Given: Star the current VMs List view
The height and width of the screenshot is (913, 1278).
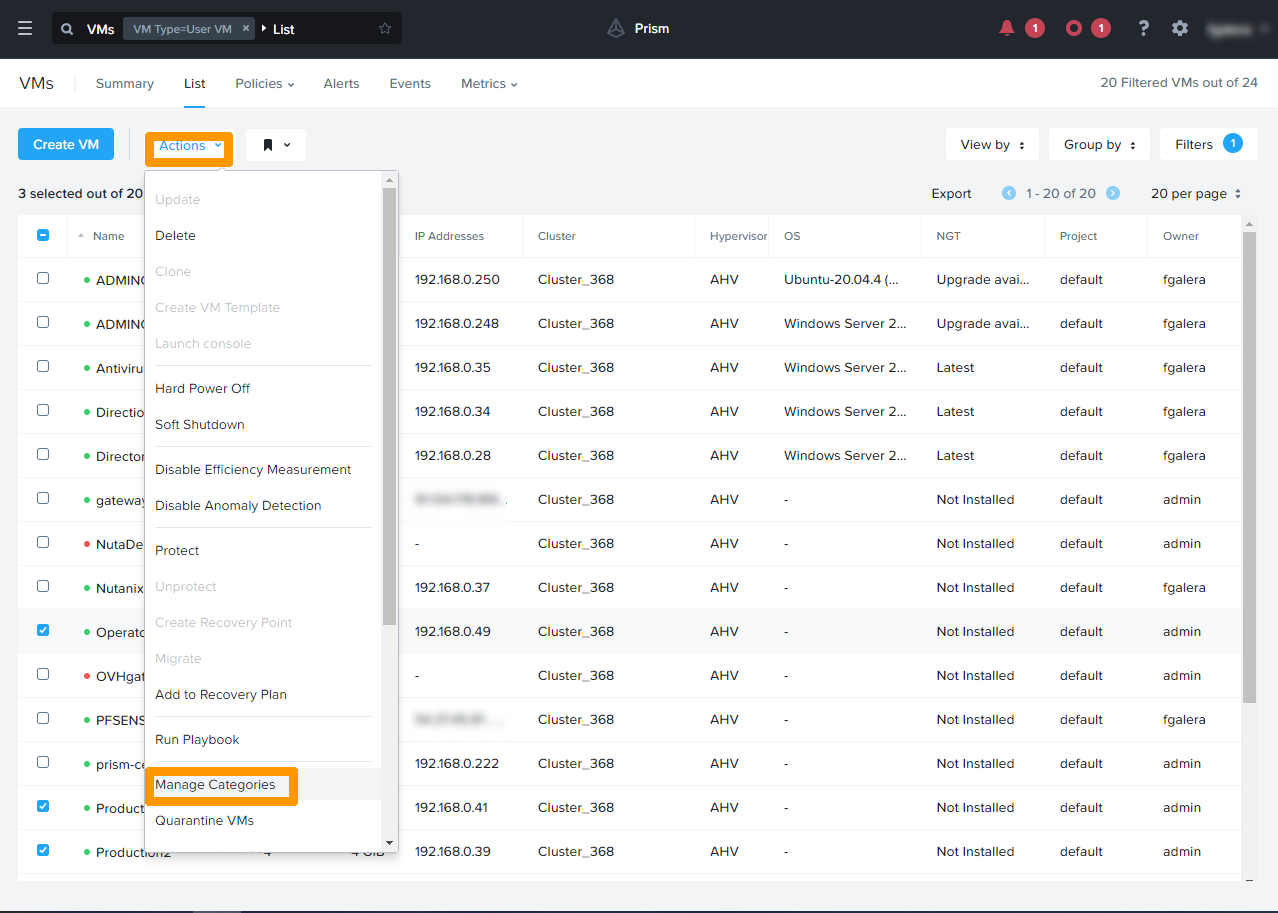Looking at the screenshot, I should pos(384,28).
